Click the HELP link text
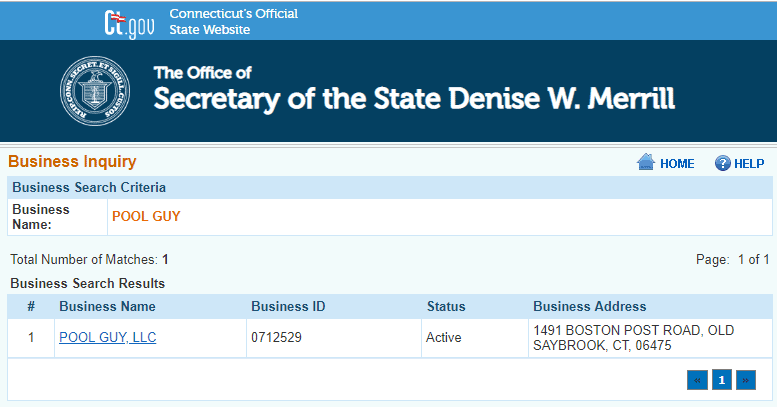 tap(749, 164)
